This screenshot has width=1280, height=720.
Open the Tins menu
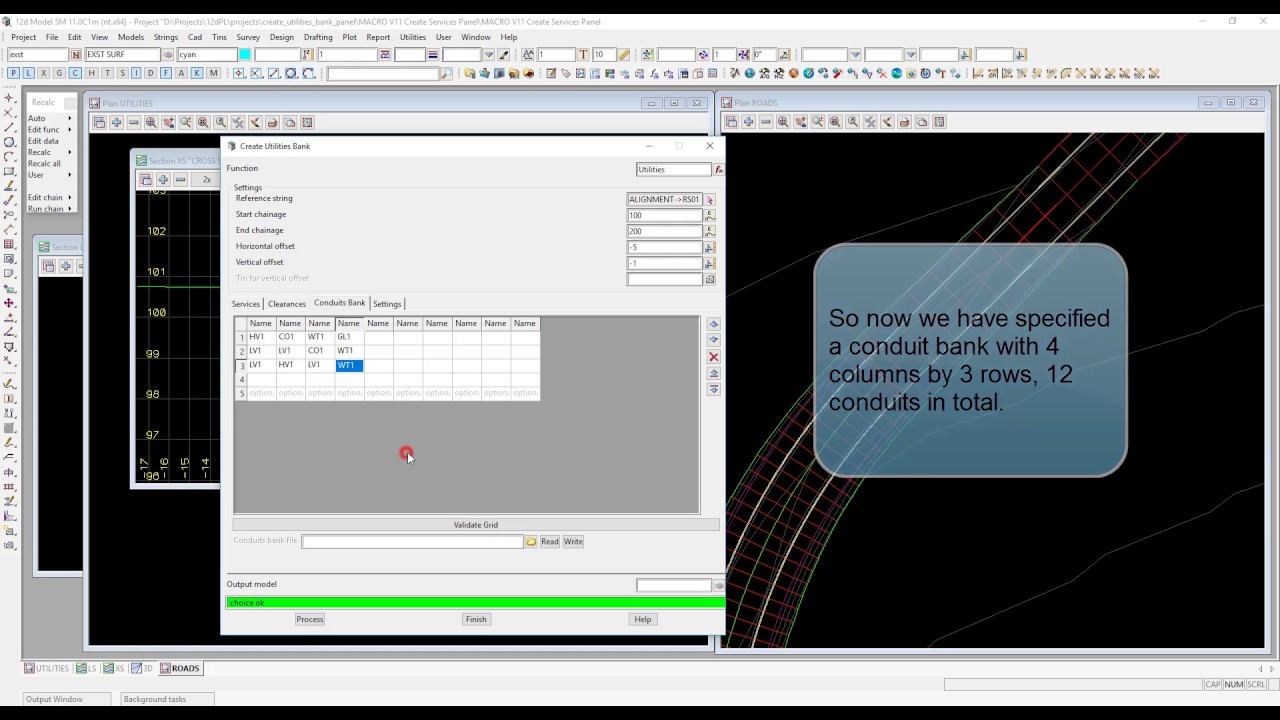(x=219, y=37)
